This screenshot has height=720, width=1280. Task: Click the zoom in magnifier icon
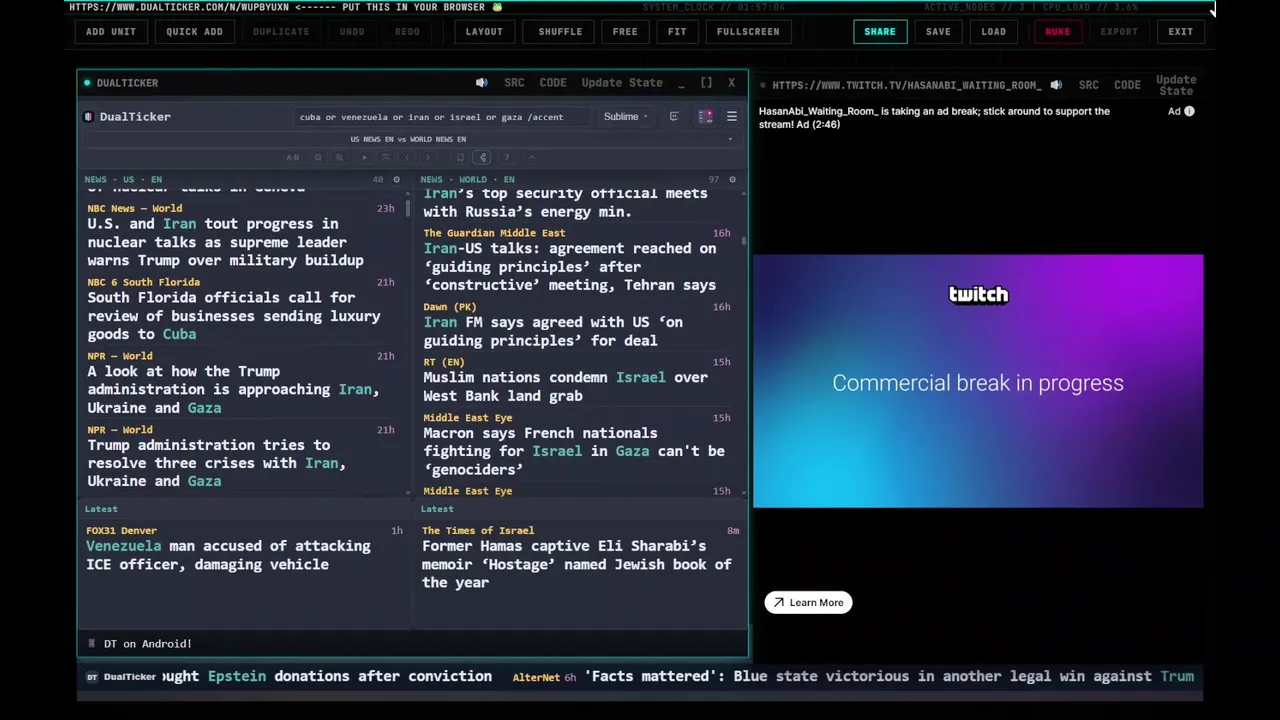(339, 157)
